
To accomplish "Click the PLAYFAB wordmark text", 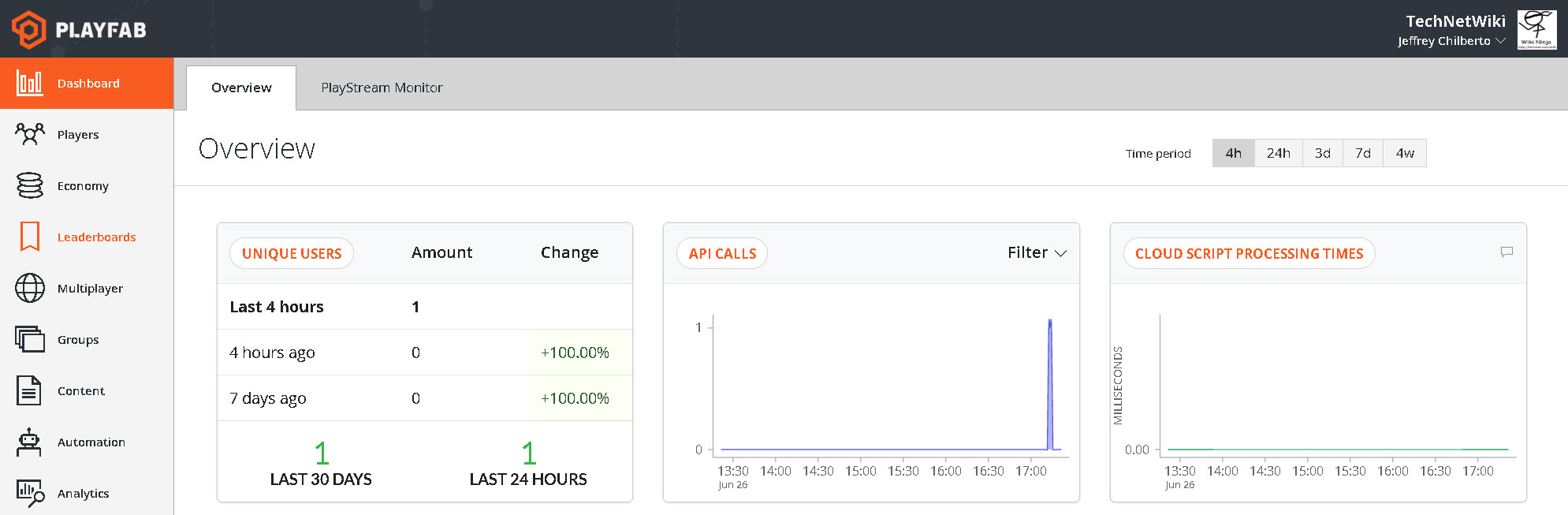I will click(x=101, y=30).
